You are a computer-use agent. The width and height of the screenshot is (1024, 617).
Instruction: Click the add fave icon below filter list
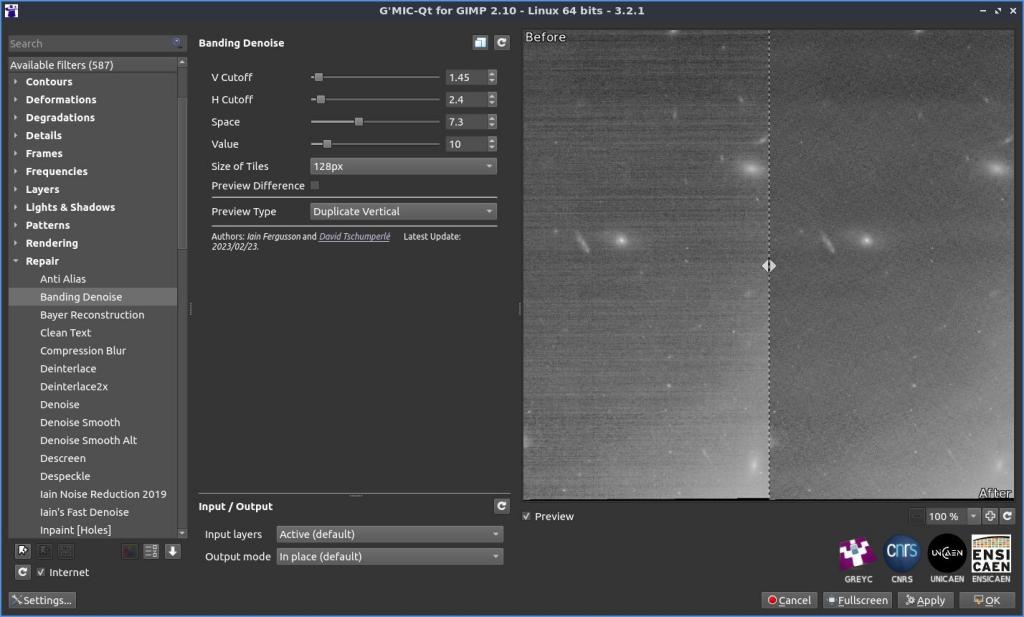point(22,551)
